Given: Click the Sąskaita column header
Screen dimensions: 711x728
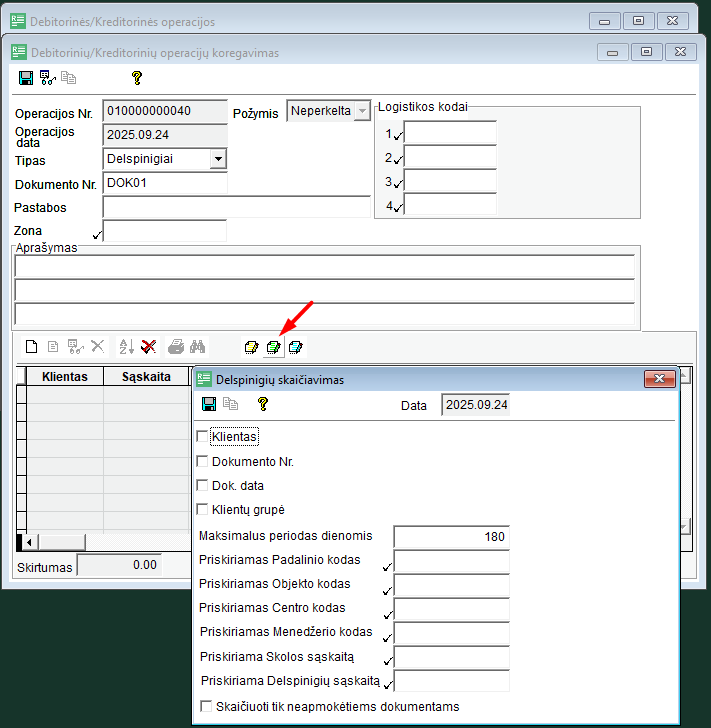Looking at the screenshot, I should (x=146, y=377).
